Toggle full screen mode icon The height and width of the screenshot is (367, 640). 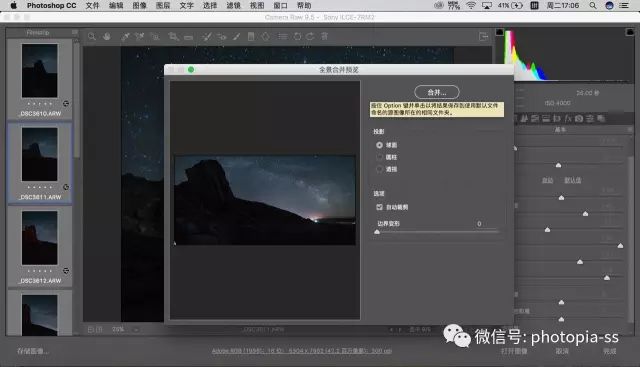point(483,36)
